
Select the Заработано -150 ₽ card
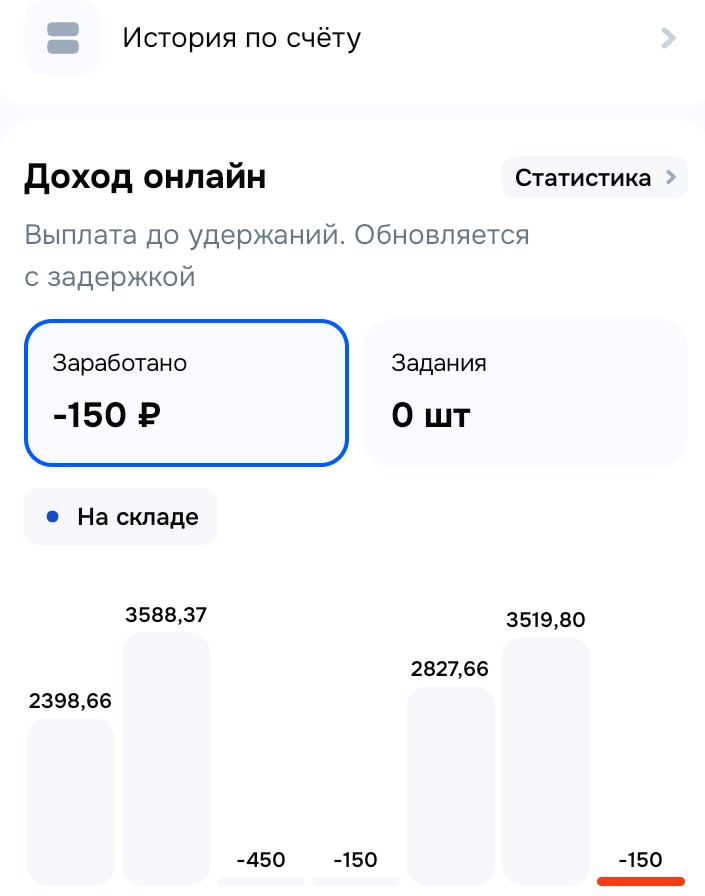pos(186,392)
